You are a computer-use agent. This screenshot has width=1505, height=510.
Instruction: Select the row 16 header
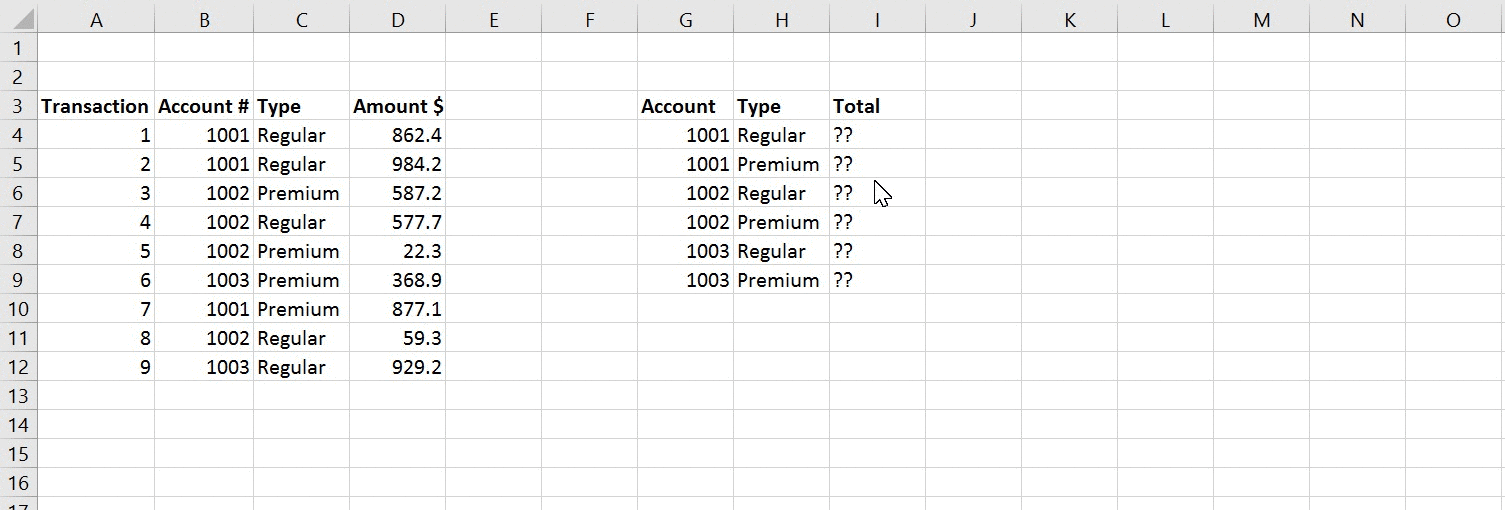pyautogui.click(x=19, y=483)
